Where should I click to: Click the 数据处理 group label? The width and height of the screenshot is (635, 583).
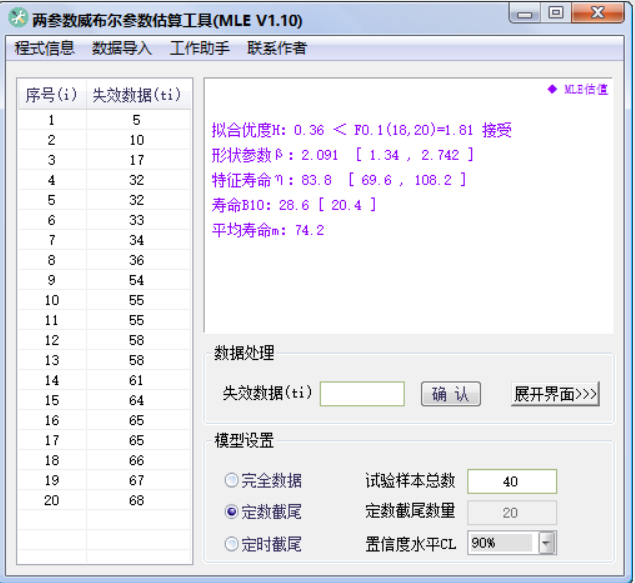coord(244,353)
